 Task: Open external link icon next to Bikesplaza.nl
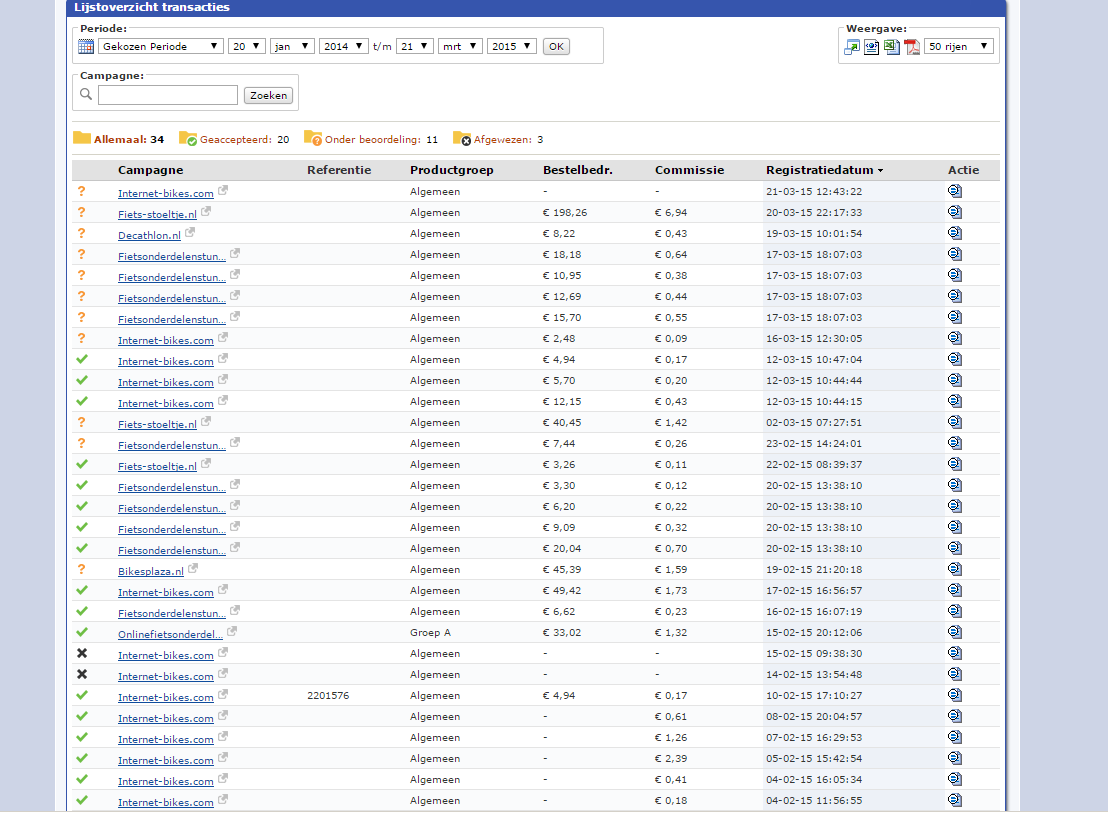point(193,568)
